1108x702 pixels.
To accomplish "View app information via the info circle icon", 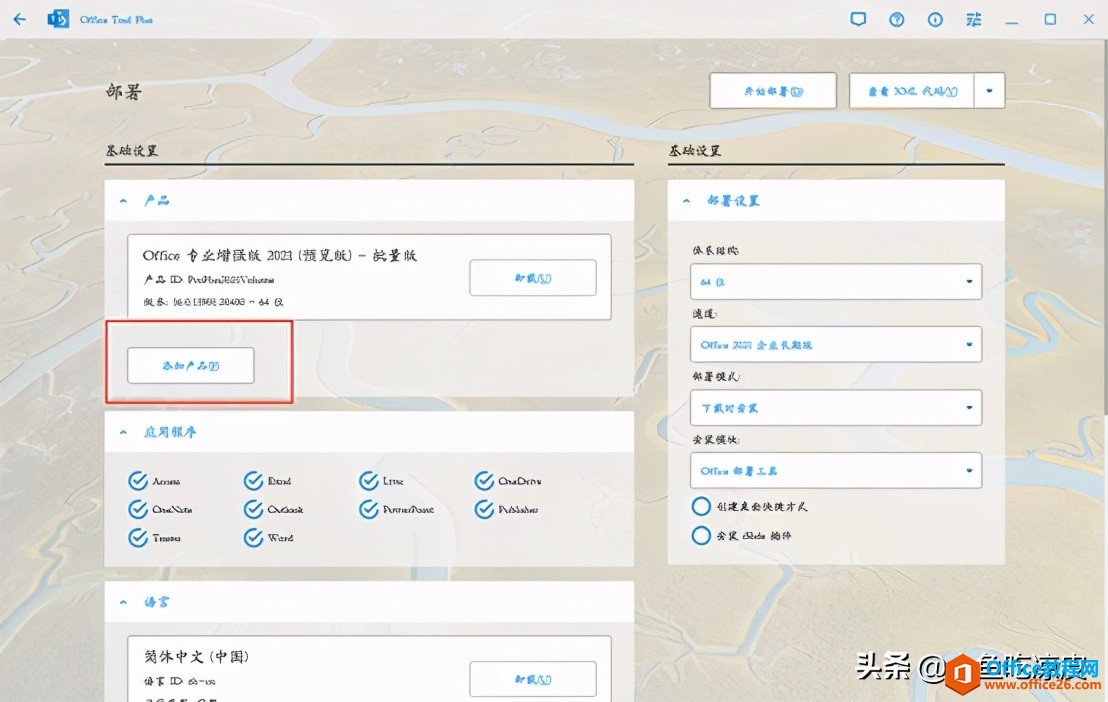I will [x=935, y=18].
